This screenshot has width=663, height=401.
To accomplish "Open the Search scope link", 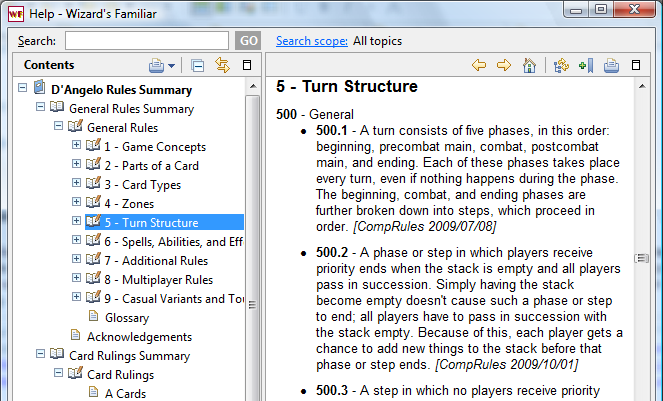I will click(312, 41).
